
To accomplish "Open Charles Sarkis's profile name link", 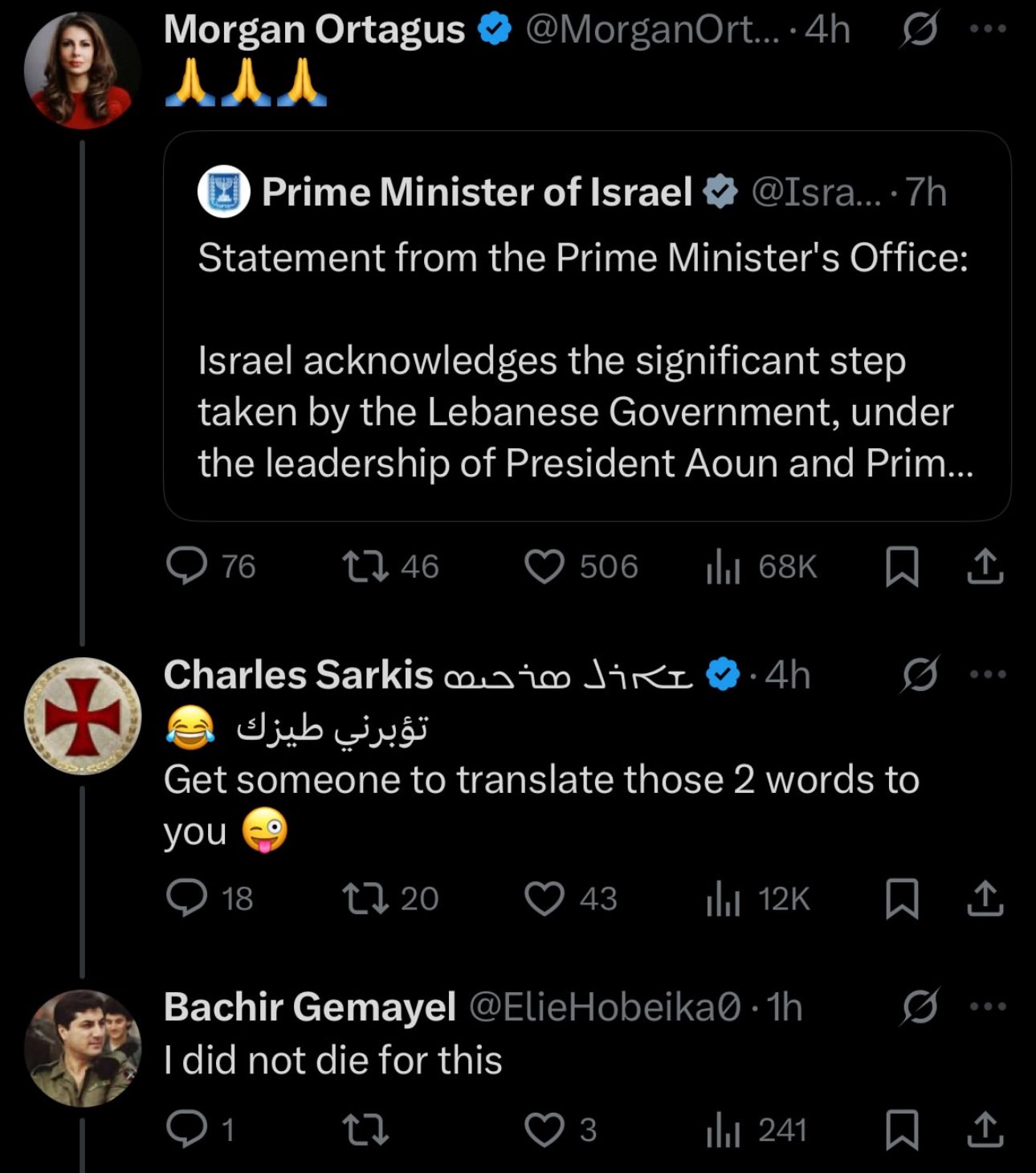I will click(x=298, y=675).
